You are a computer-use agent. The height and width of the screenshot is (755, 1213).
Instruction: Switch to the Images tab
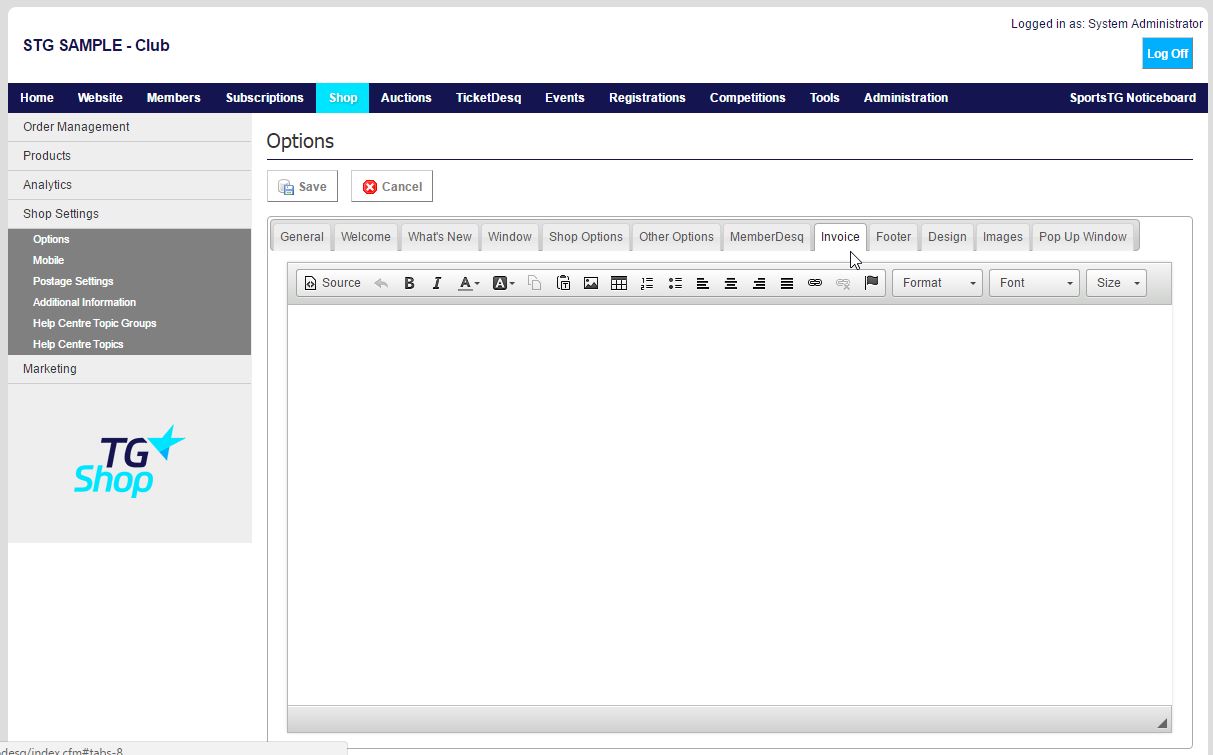click(x=1003, y=237)
